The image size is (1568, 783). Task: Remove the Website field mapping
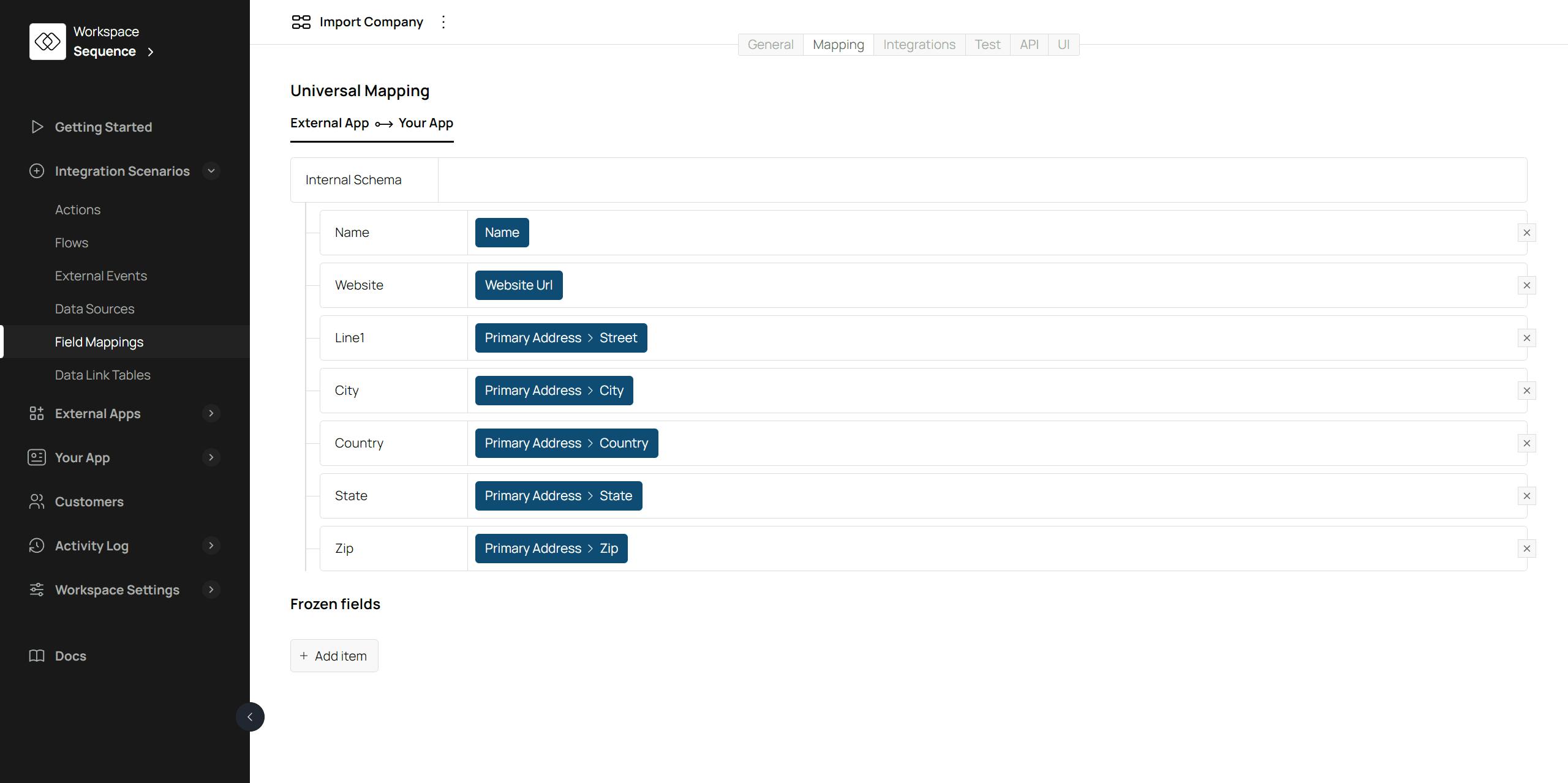pos(1526,285)
